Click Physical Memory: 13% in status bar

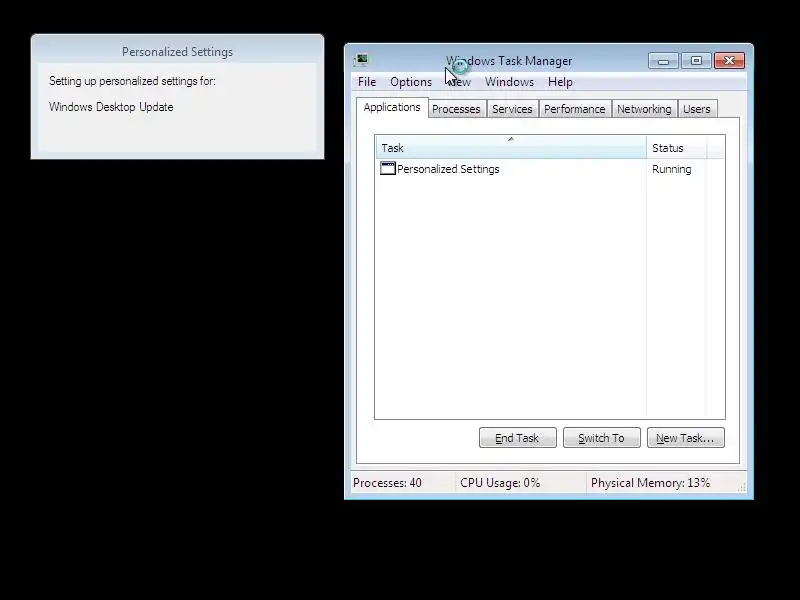click(651, 483)
